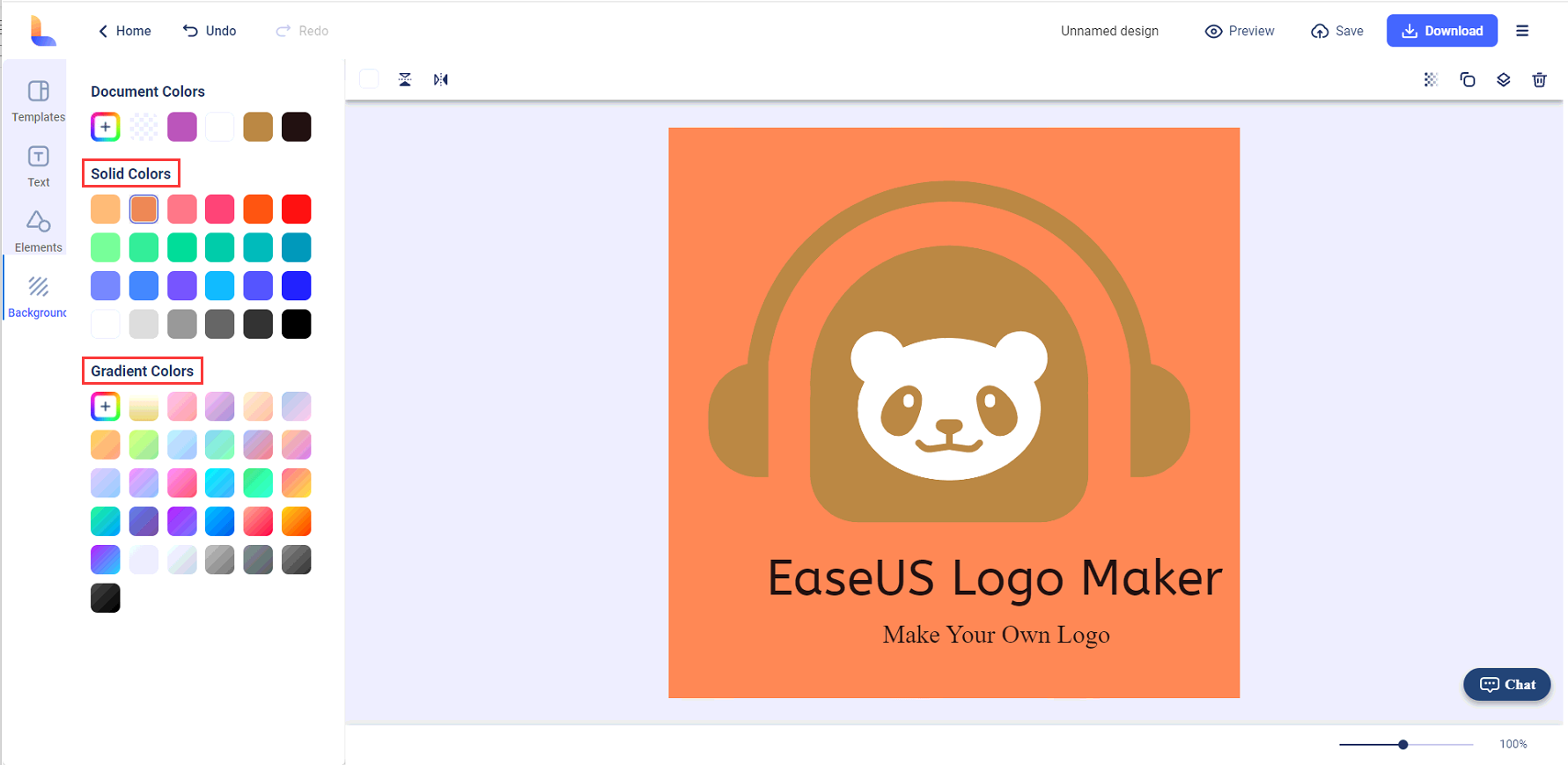Image resolution: width=1568 pixels, height=765 pixels.
Task: Choose the hot pink solid color
Action: pyautogui.click(x=220, y=210)
